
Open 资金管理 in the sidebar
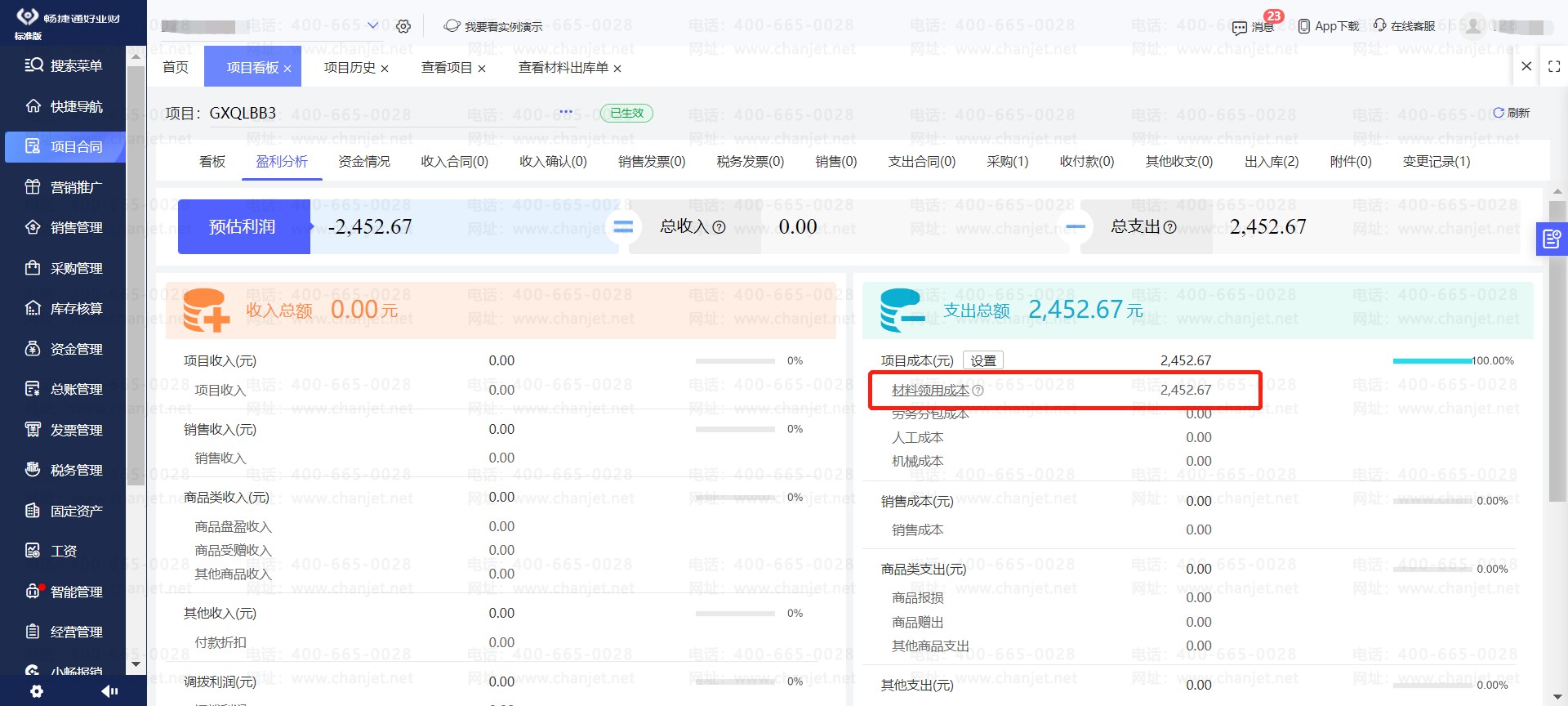pos(63,349)
